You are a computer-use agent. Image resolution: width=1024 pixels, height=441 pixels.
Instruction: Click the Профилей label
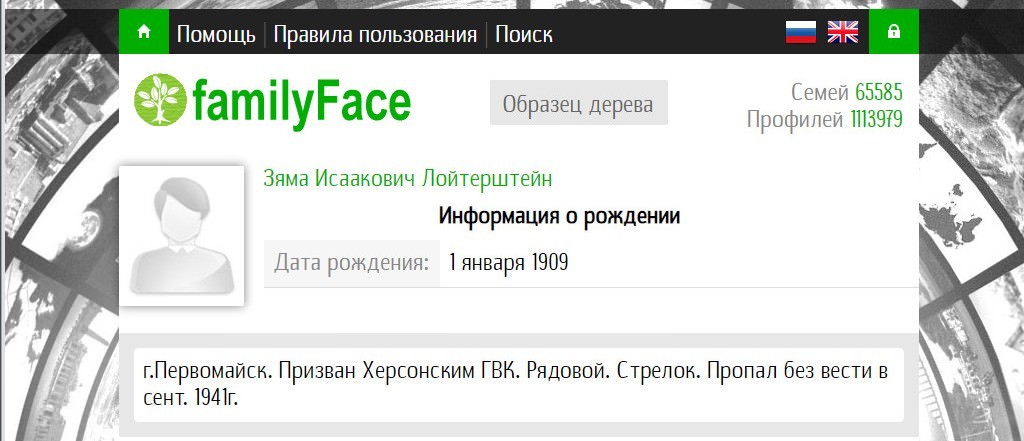coord(796,120)
